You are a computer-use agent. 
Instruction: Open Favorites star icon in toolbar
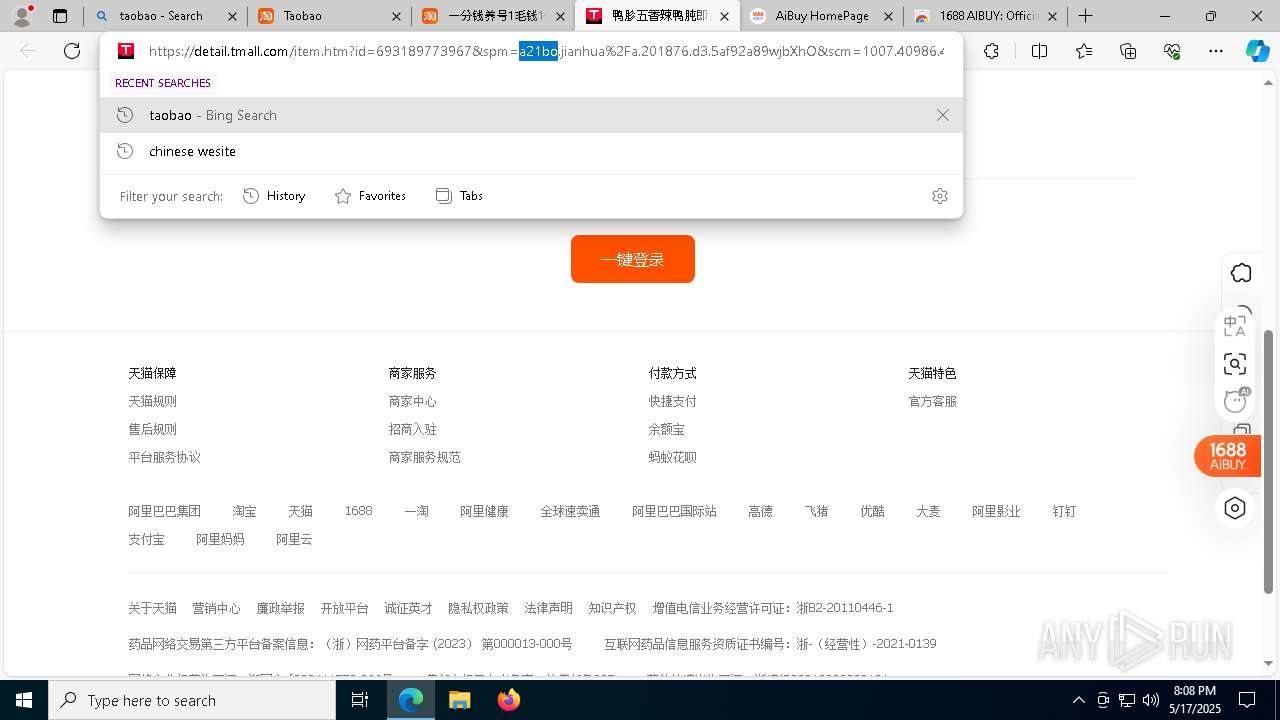(x=1084, y=51)
